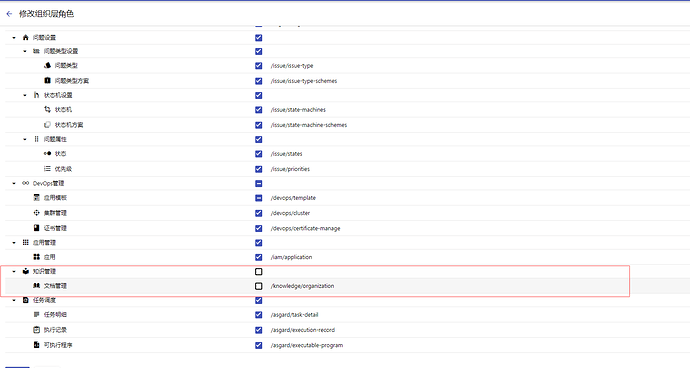Click the list icon beside 优先级
Image resolution: width=690 pixels, height=368 pixels.
tap(48, 169)
